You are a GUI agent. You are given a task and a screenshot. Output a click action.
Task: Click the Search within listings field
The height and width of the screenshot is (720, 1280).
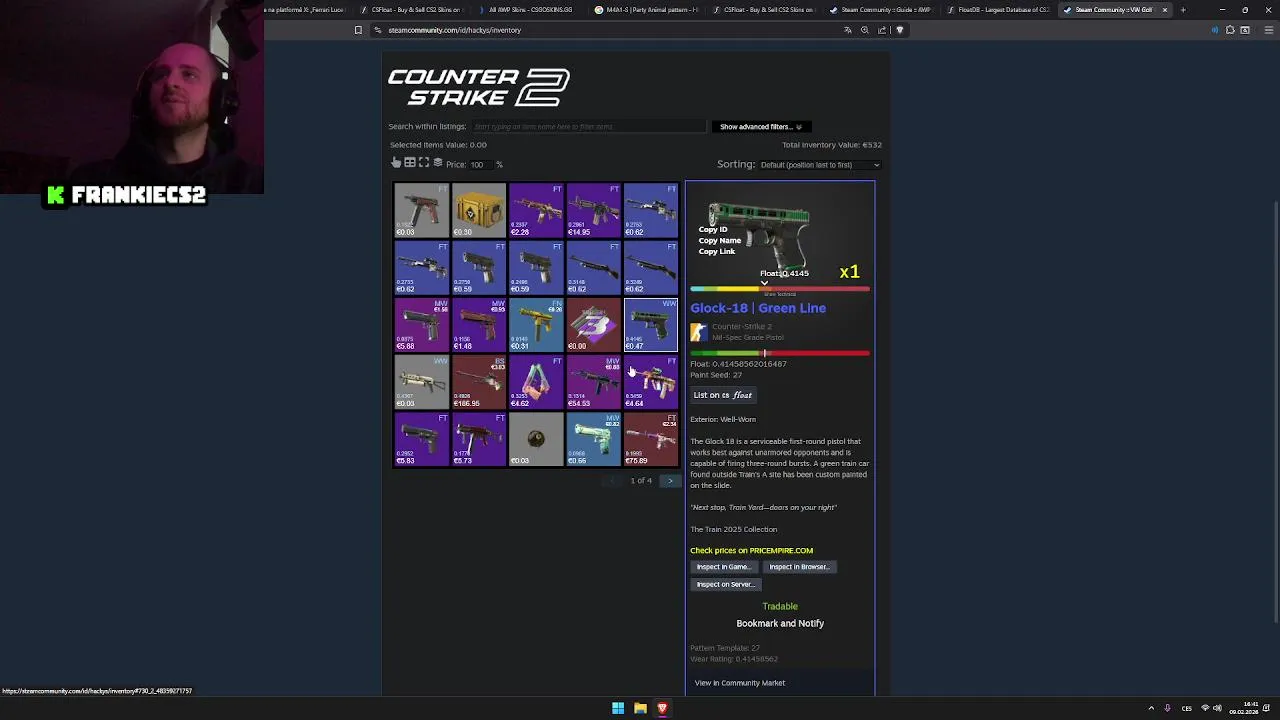point(588,127)
